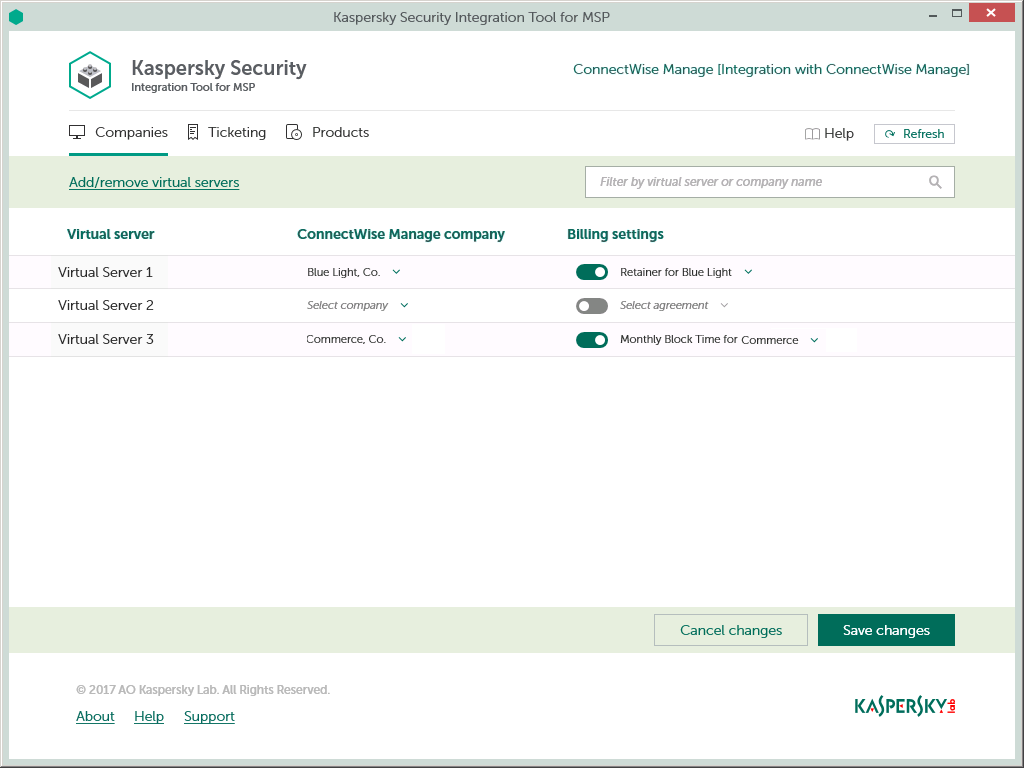This screenshot has height=768, width=1024.
Task: Disable billing toggle for Virtual Server 3
Action: tap(592, 340)
